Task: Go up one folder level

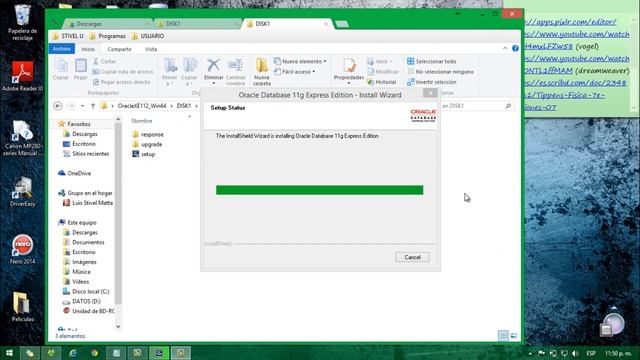Action: coord(93,106)
